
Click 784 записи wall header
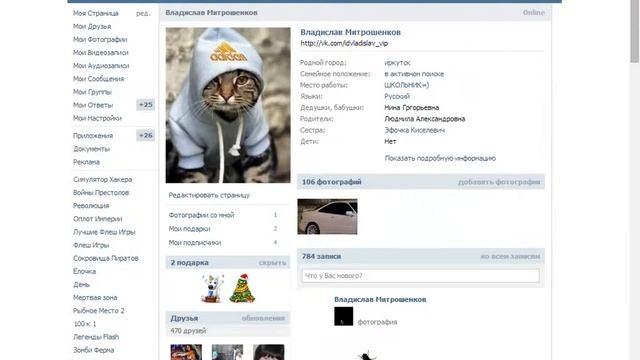tap(321, 256)
